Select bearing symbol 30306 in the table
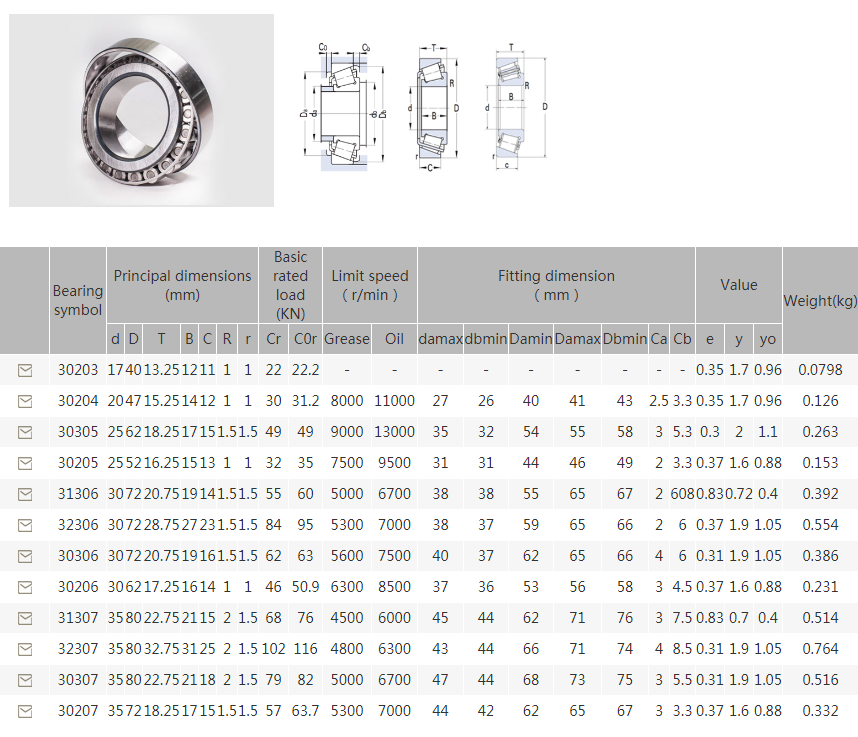 (x=78, y=556)
